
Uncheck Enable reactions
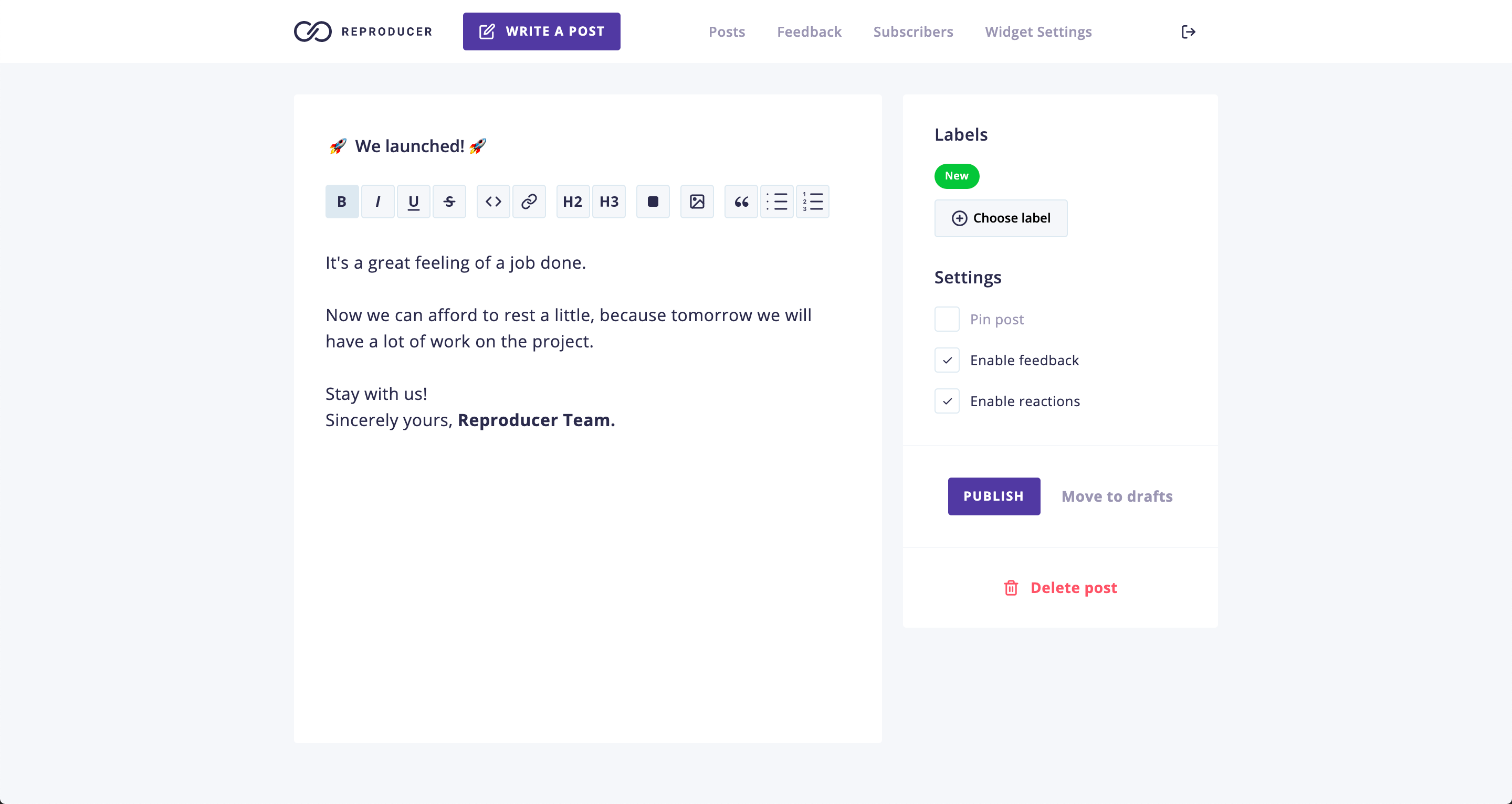click(x=947, y=401)
